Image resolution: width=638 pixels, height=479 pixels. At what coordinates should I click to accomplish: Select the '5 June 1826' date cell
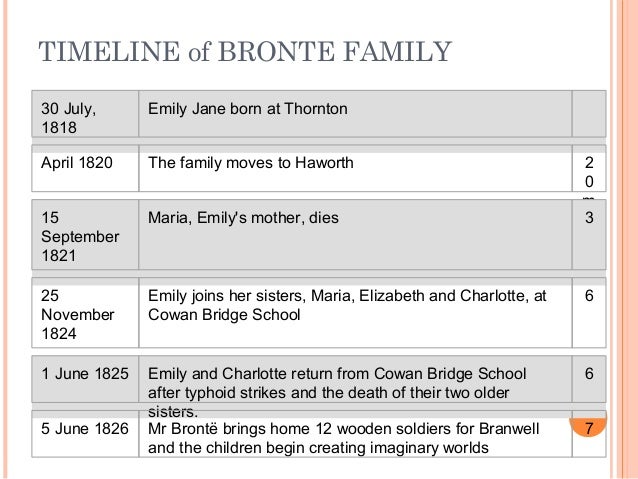click(85, 429)
